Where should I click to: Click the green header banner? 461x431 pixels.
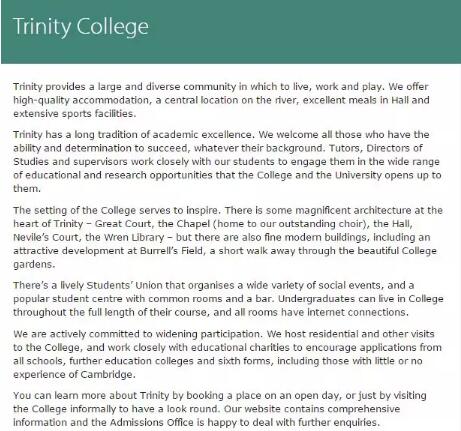[231, 32]
